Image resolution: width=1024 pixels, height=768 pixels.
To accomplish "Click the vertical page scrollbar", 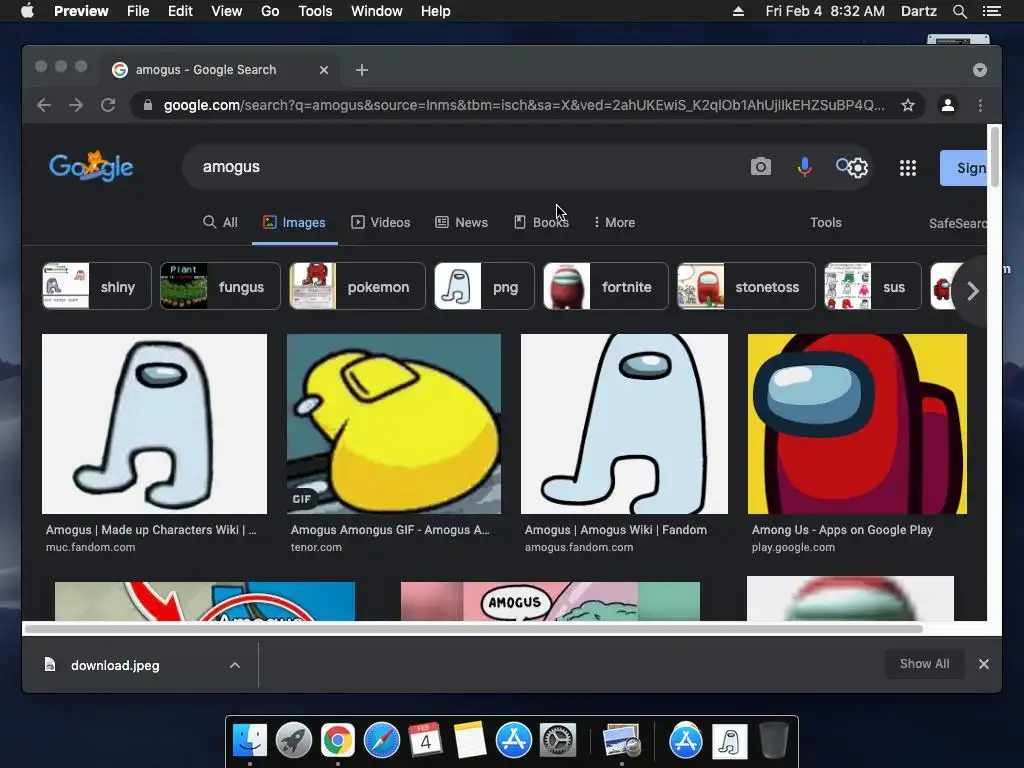I will pyautogui.click(x=995, y=157).
